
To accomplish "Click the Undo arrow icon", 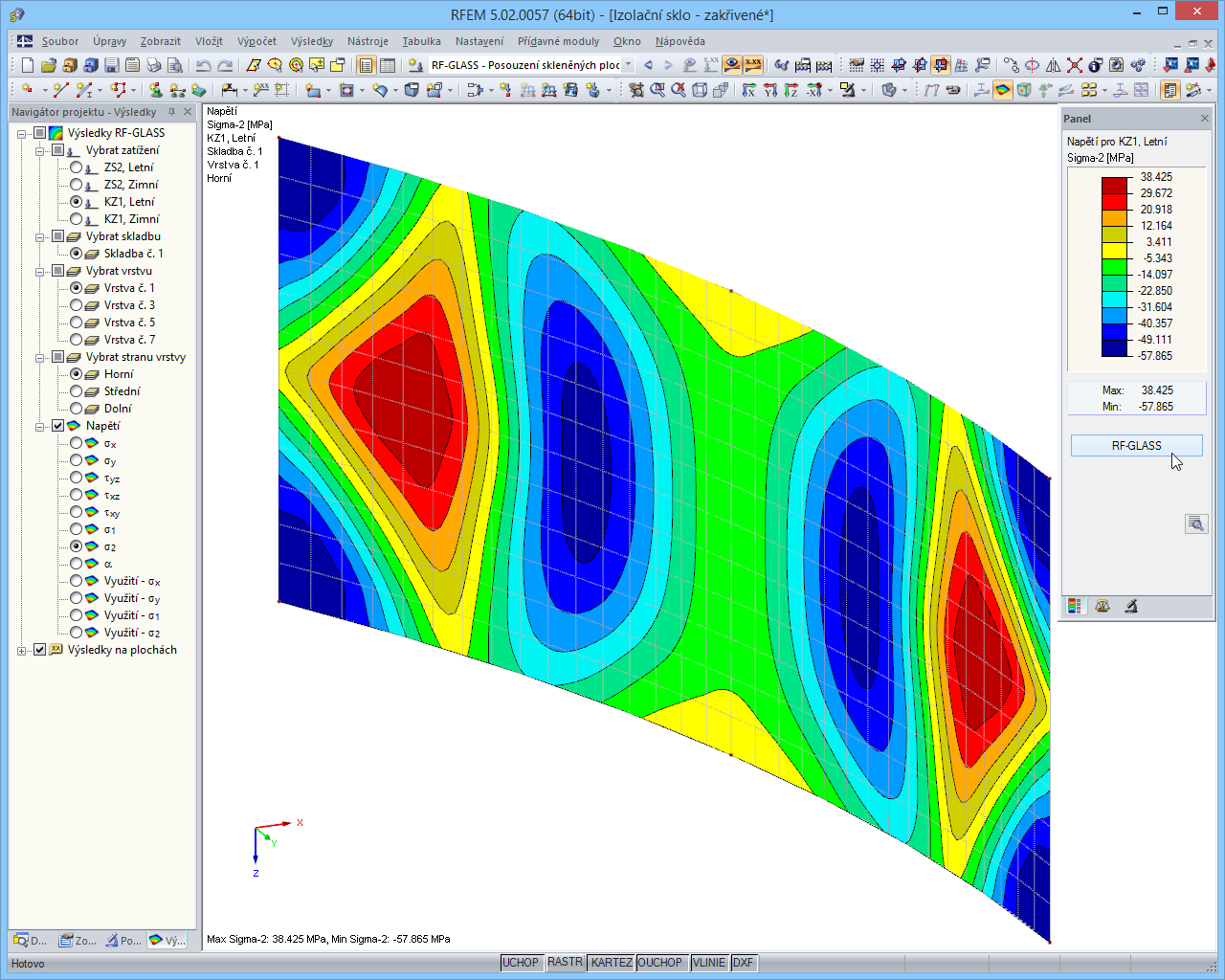I will 203,65.
